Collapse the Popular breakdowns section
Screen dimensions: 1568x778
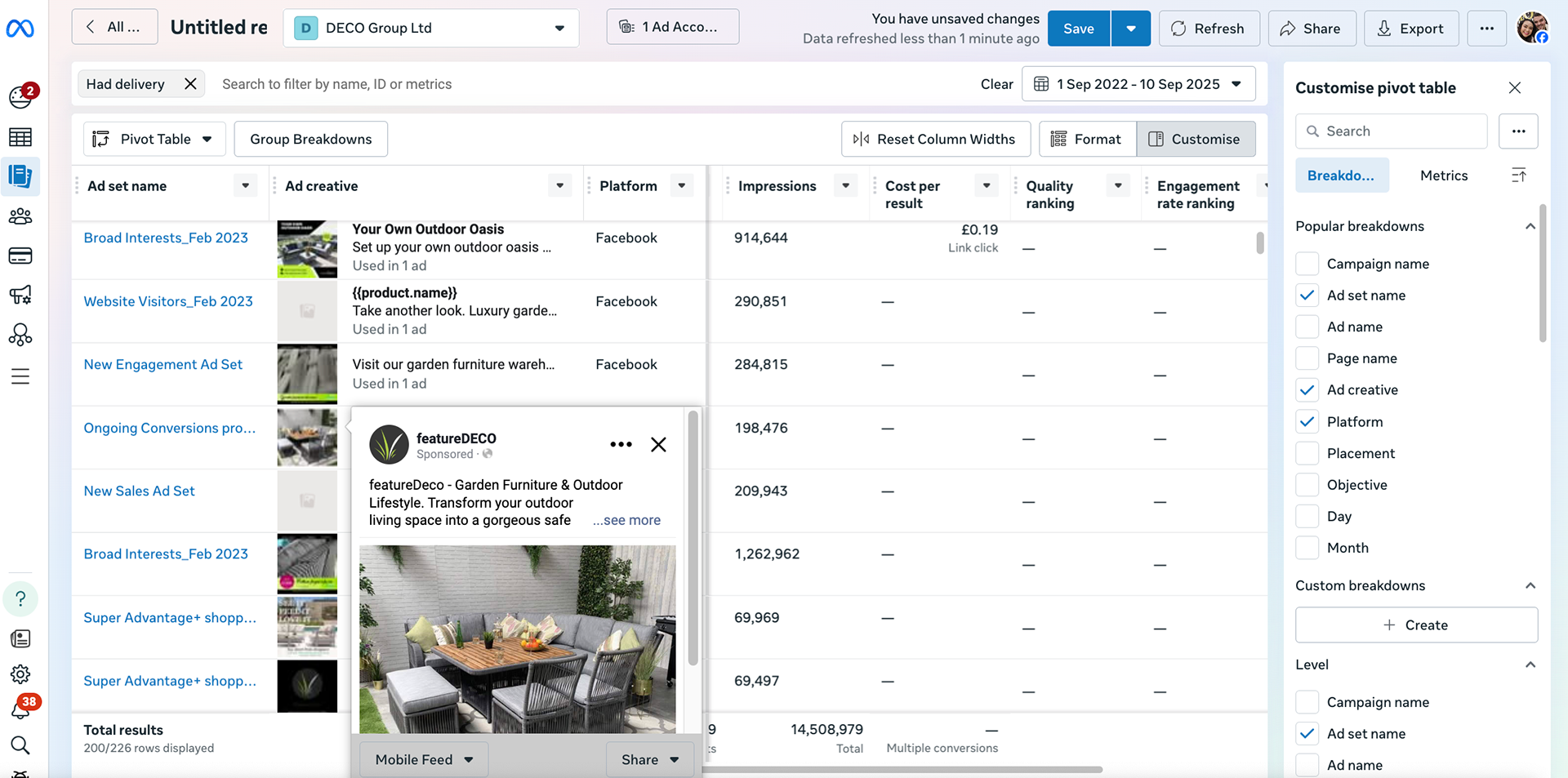click(x=1530, y=227)
